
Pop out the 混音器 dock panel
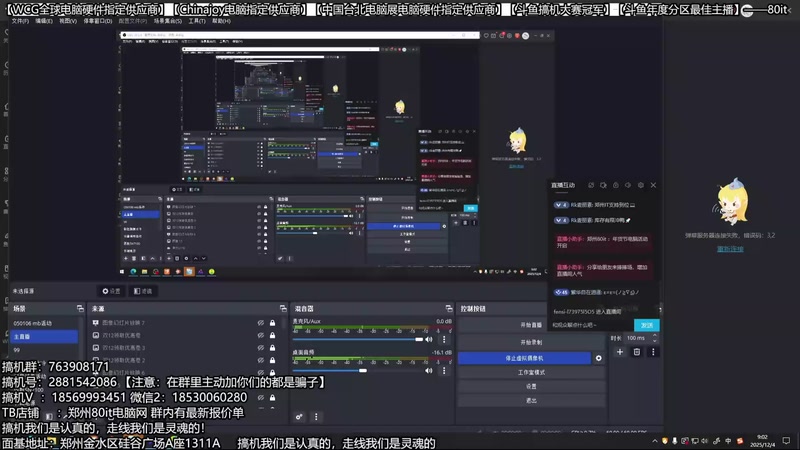coord(449,308)
